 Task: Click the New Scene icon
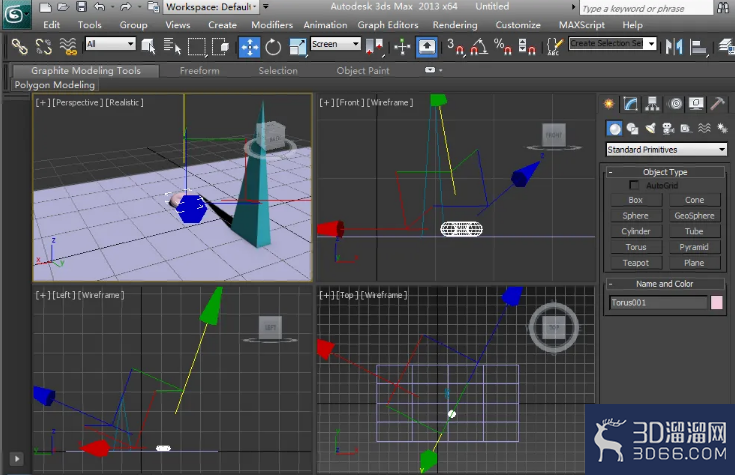pos(45,7)
